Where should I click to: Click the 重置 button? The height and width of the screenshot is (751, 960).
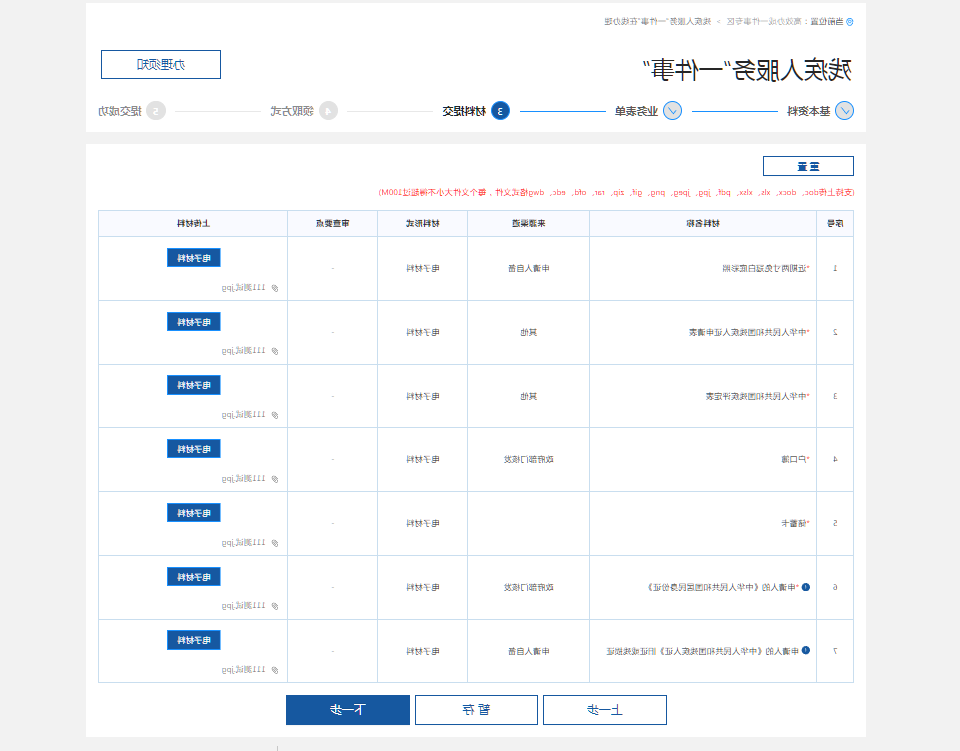808,166
